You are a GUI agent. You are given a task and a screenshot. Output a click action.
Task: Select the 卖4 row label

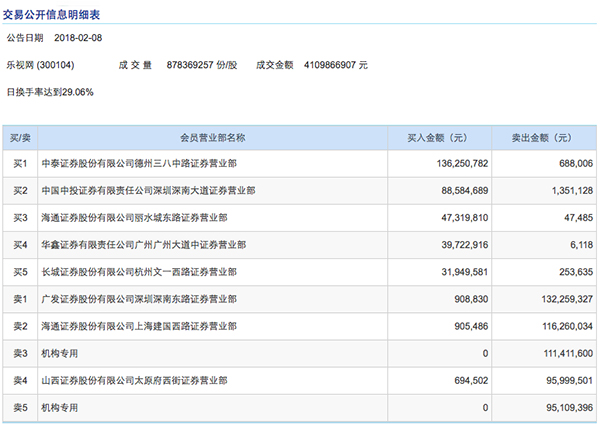(20, 381)
